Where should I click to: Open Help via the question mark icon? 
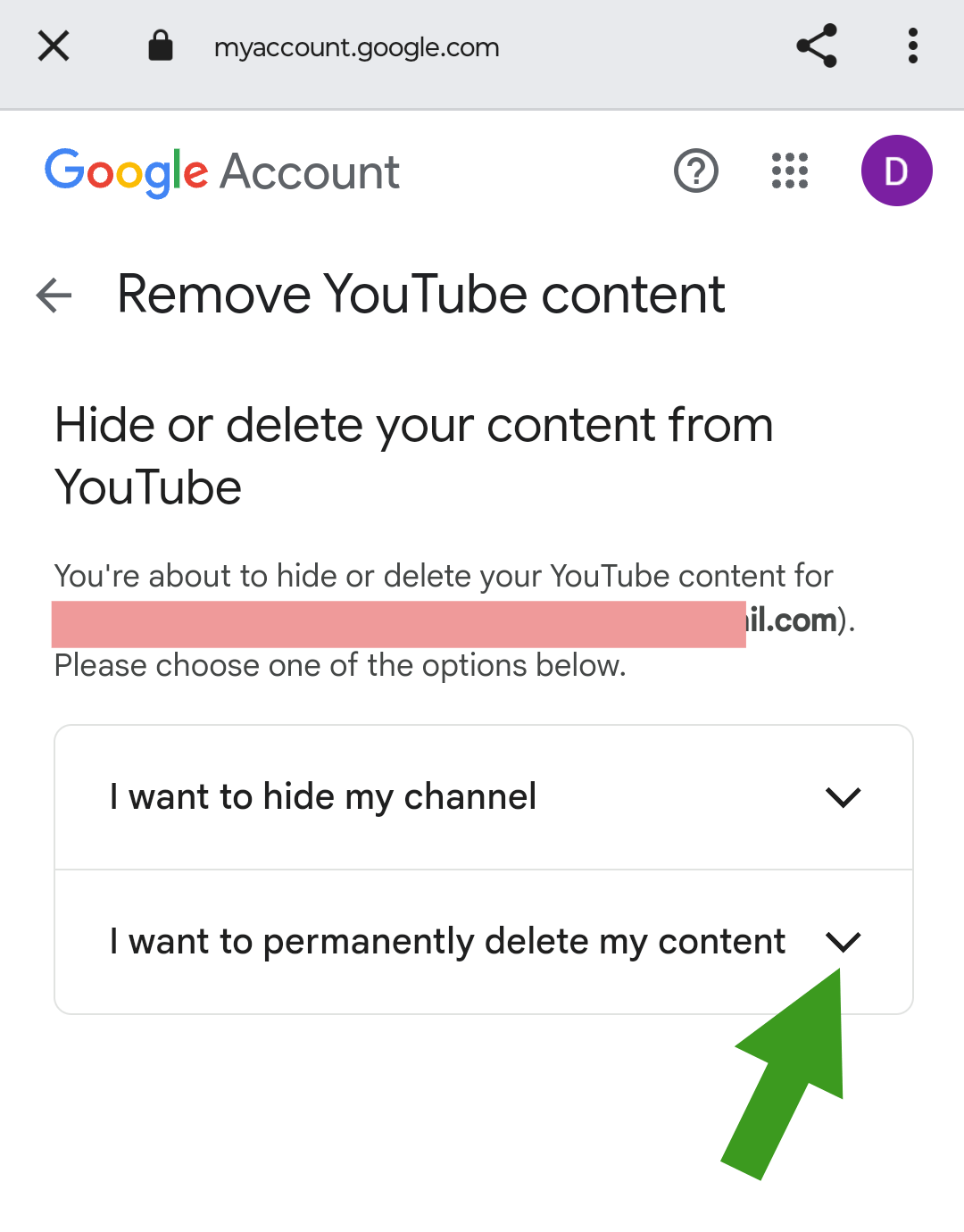click(696, 171)
